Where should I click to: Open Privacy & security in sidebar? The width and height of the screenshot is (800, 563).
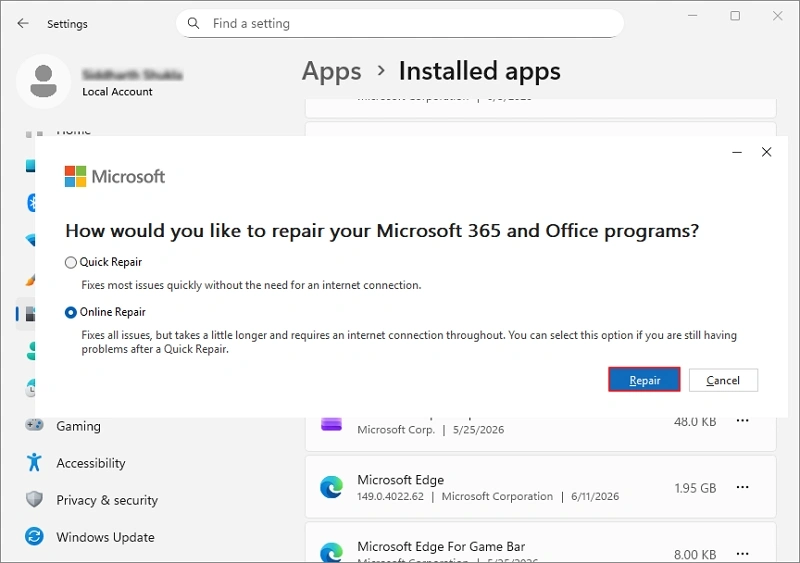tap(107, 500)
